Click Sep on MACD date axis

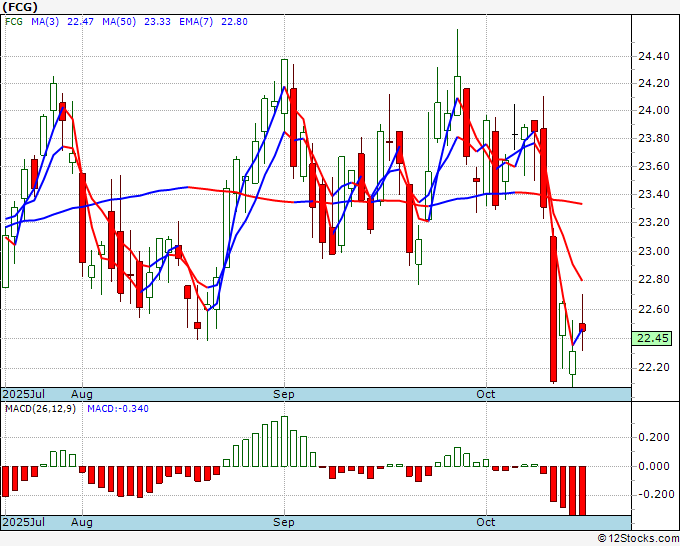coord(284,522)
